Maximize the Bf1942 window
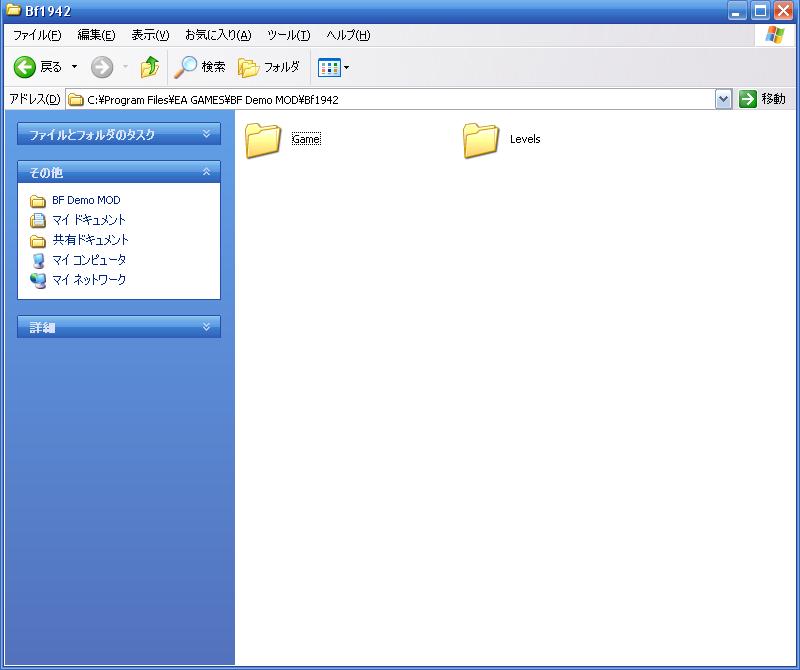The height and width of the screenshot is (670, 800). [x=760, y=11]
